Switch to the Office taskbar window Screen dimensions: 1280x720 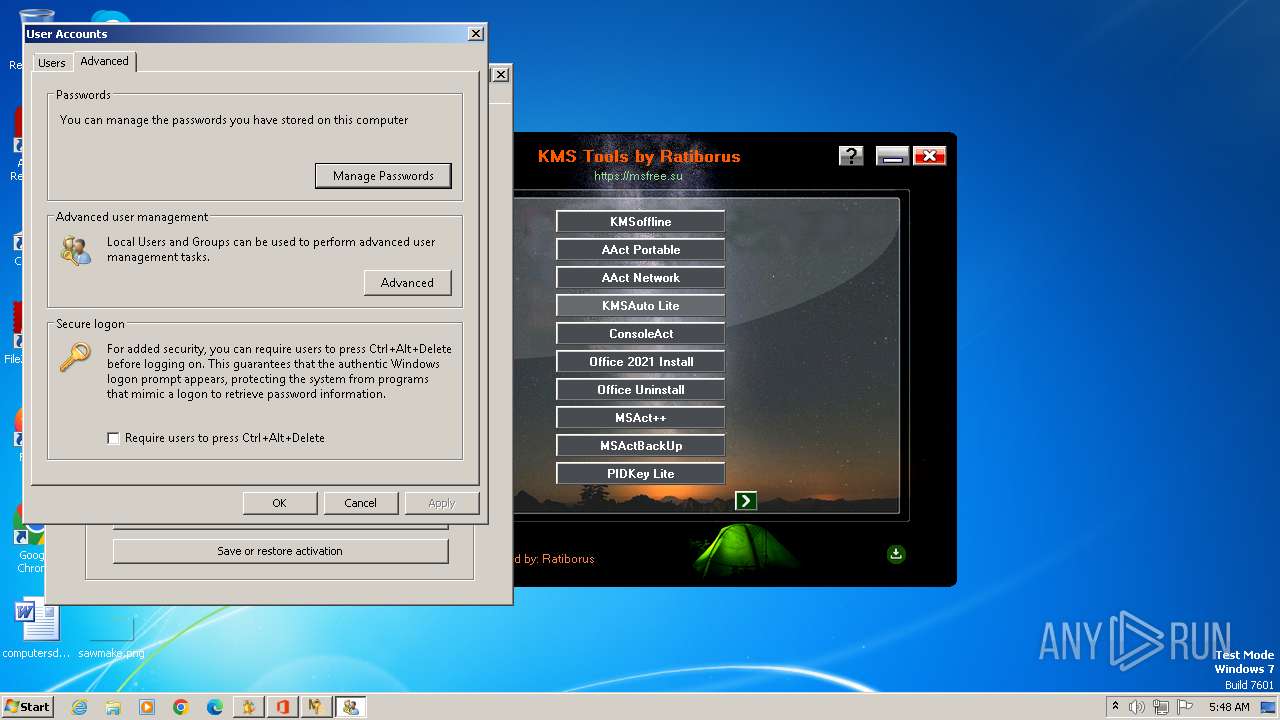pyautogui.click(x=283, y=707)
